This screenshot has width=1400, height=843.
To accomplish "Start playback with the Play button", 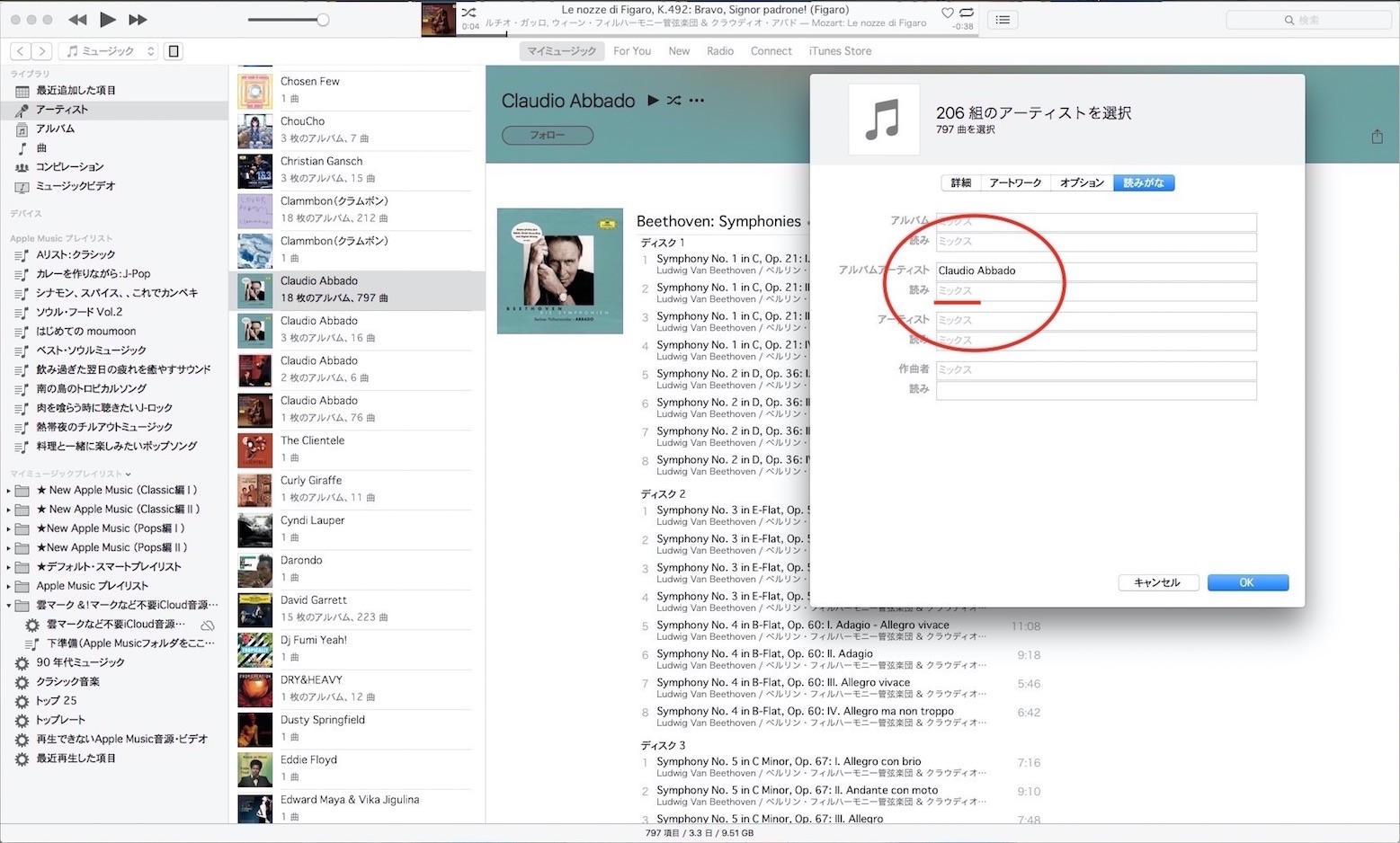I will point(108,19).
